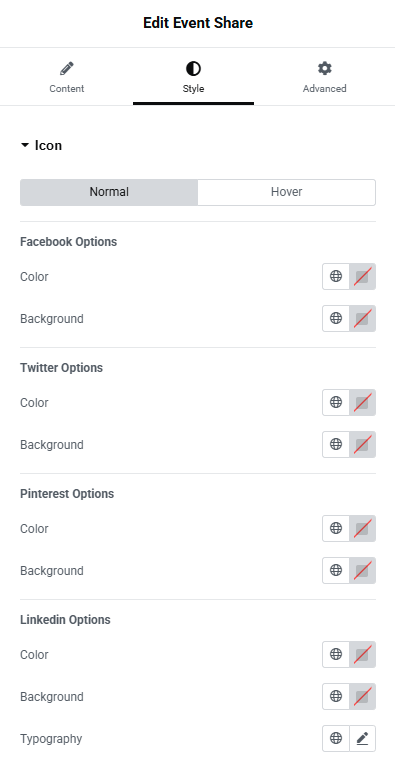Choose Pinterest Background color swatch

click(362, 570)
